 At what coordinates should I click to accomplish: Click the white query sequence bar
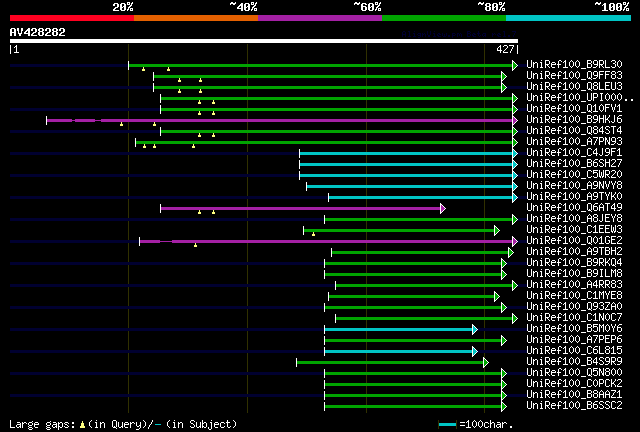[x=264, y=41]
